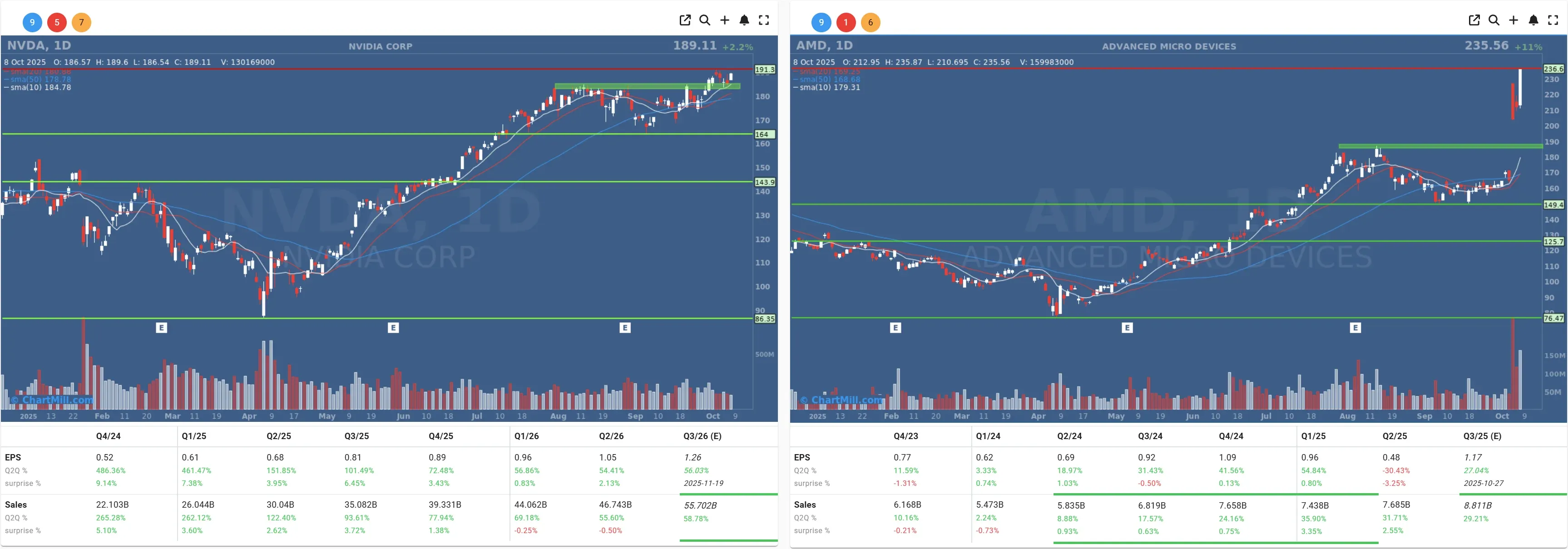
Task: Click the orange 7 badge on NVDA panel
Action: (x=82, y=23)
